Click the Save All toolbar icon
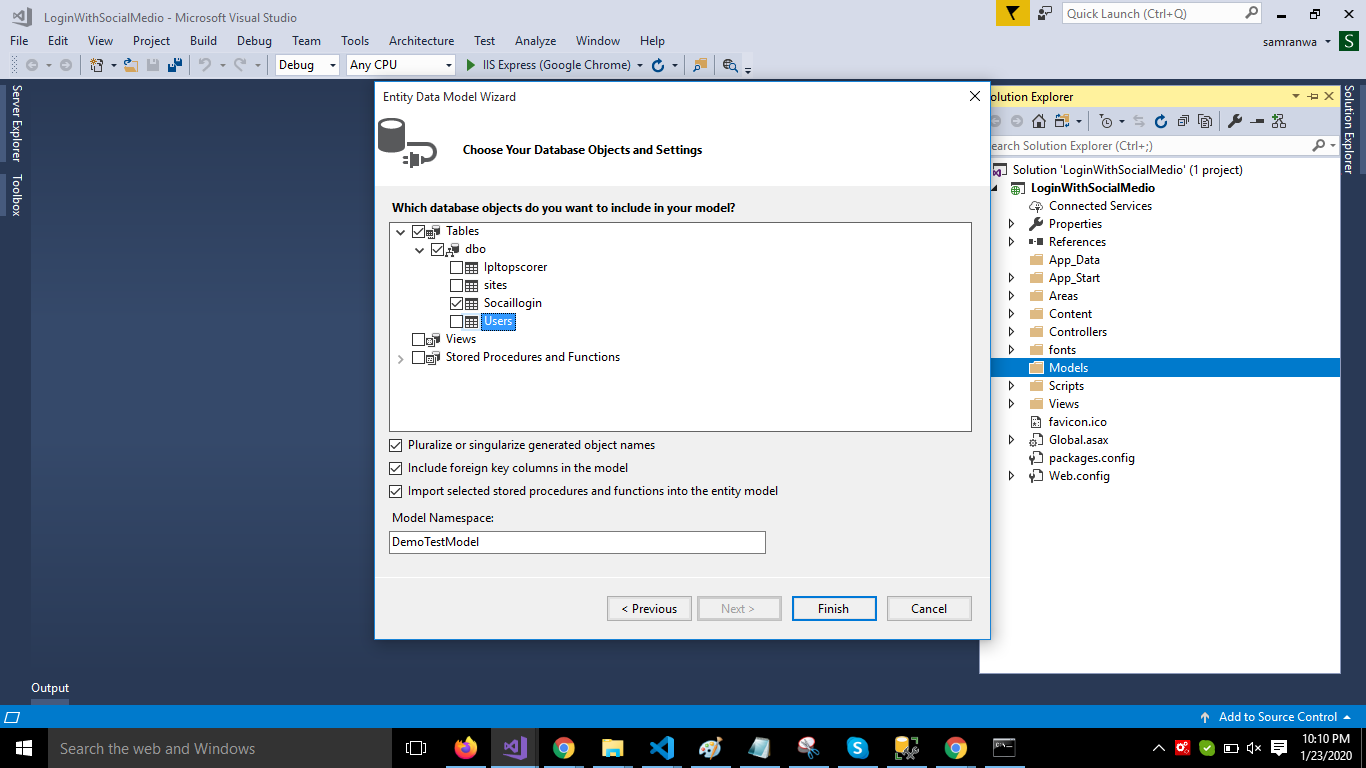Viewport: 1366px width, 768px height. pyautogui.click(x=175, y=65)
